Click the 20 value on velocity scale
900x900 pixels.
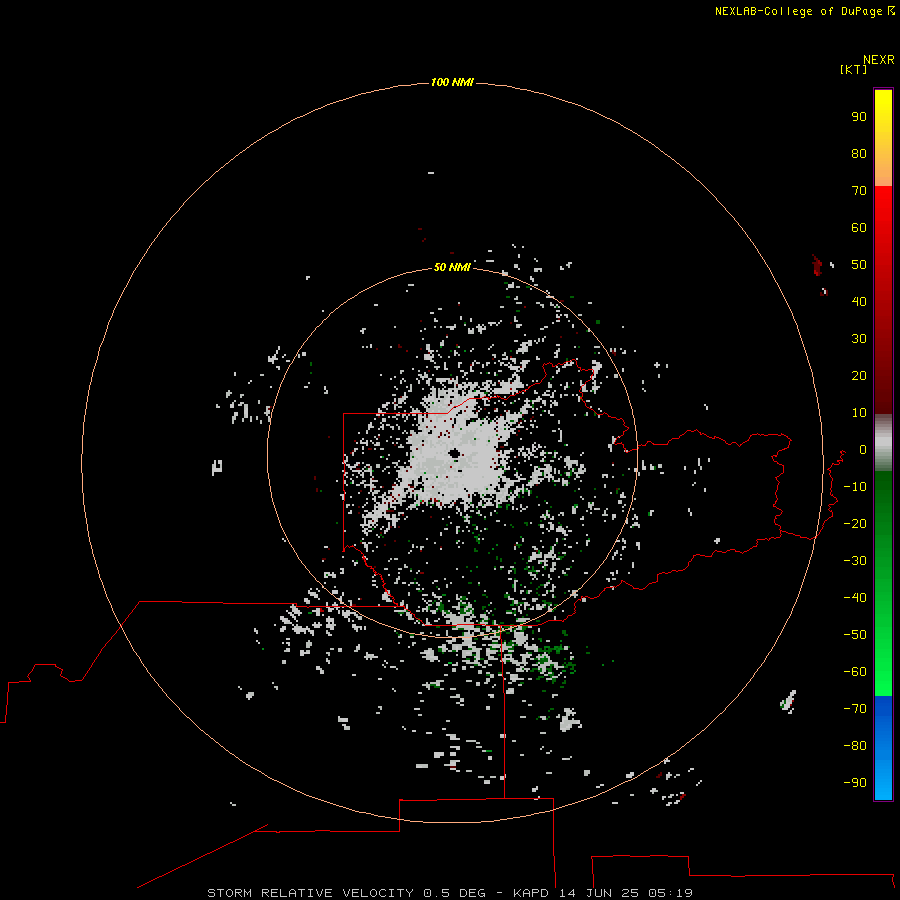click(x=859, y=375)
